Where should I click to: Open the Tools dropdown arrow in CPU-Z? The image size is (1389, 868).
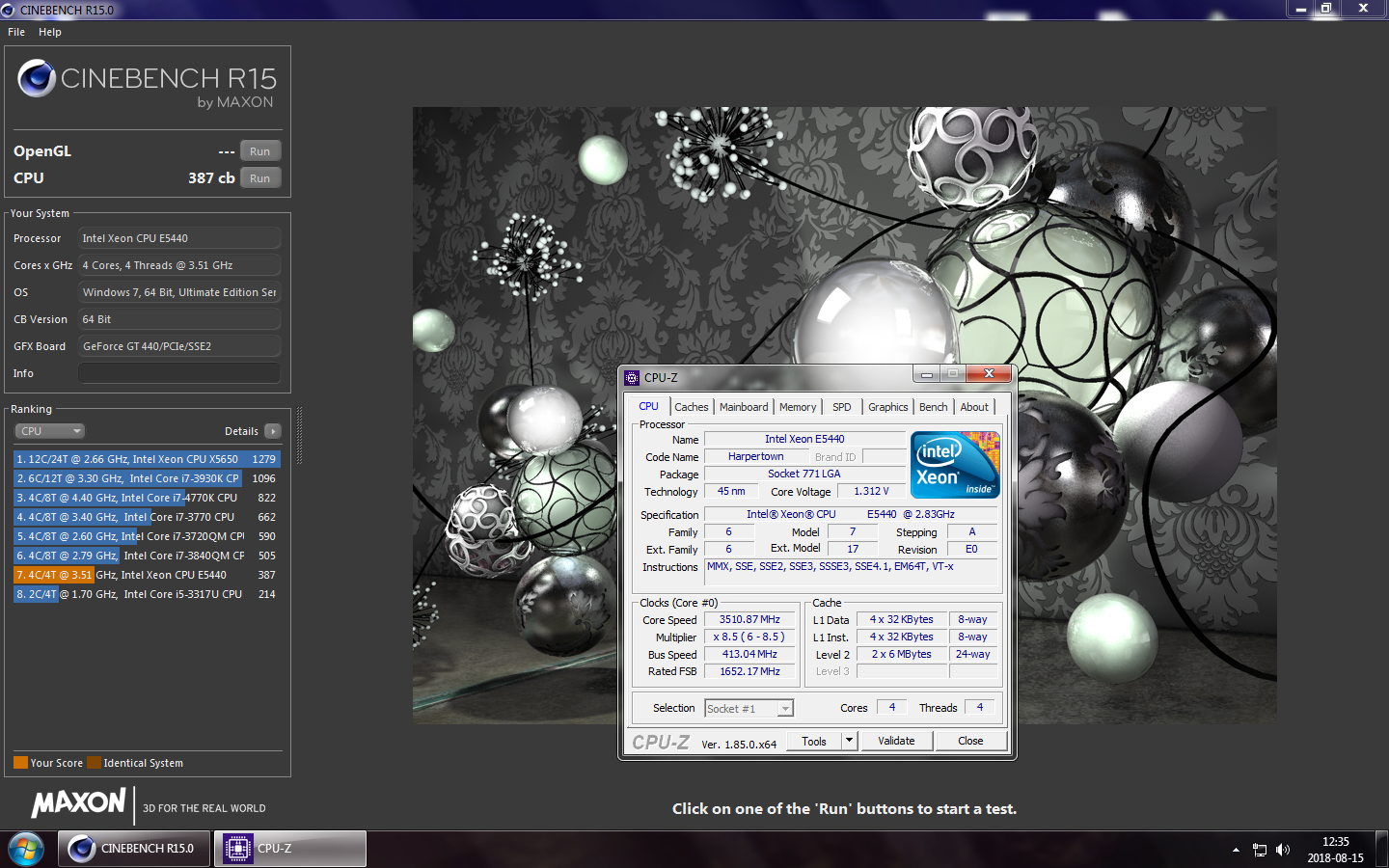850,742
